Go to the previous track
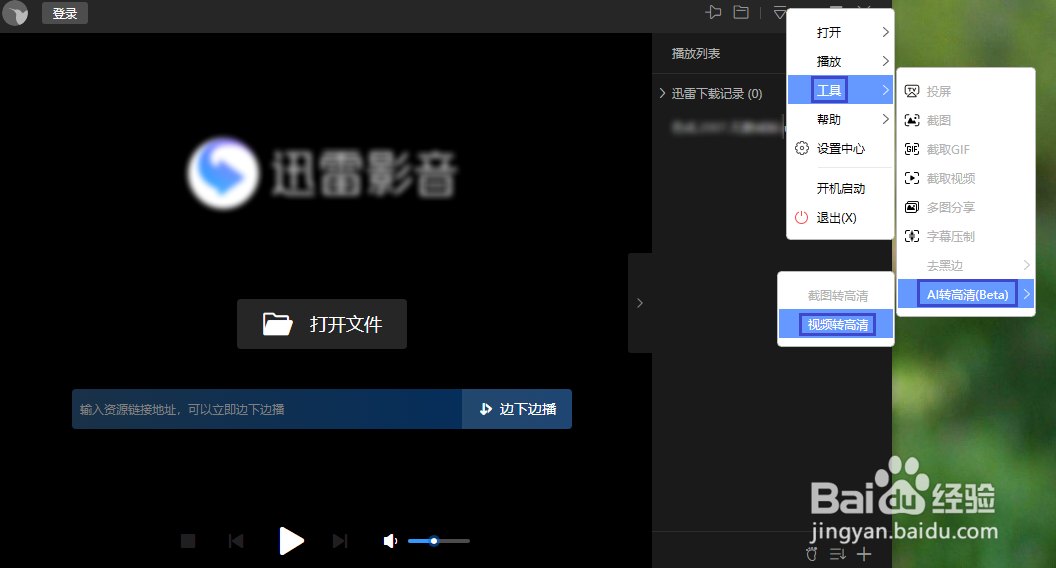 pos(236,541)
